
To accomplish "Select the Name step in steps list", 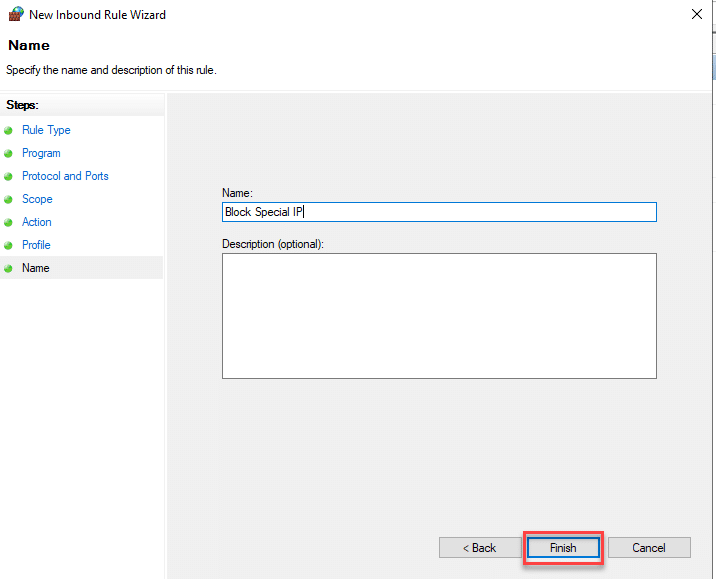I will tap(36, 268).
